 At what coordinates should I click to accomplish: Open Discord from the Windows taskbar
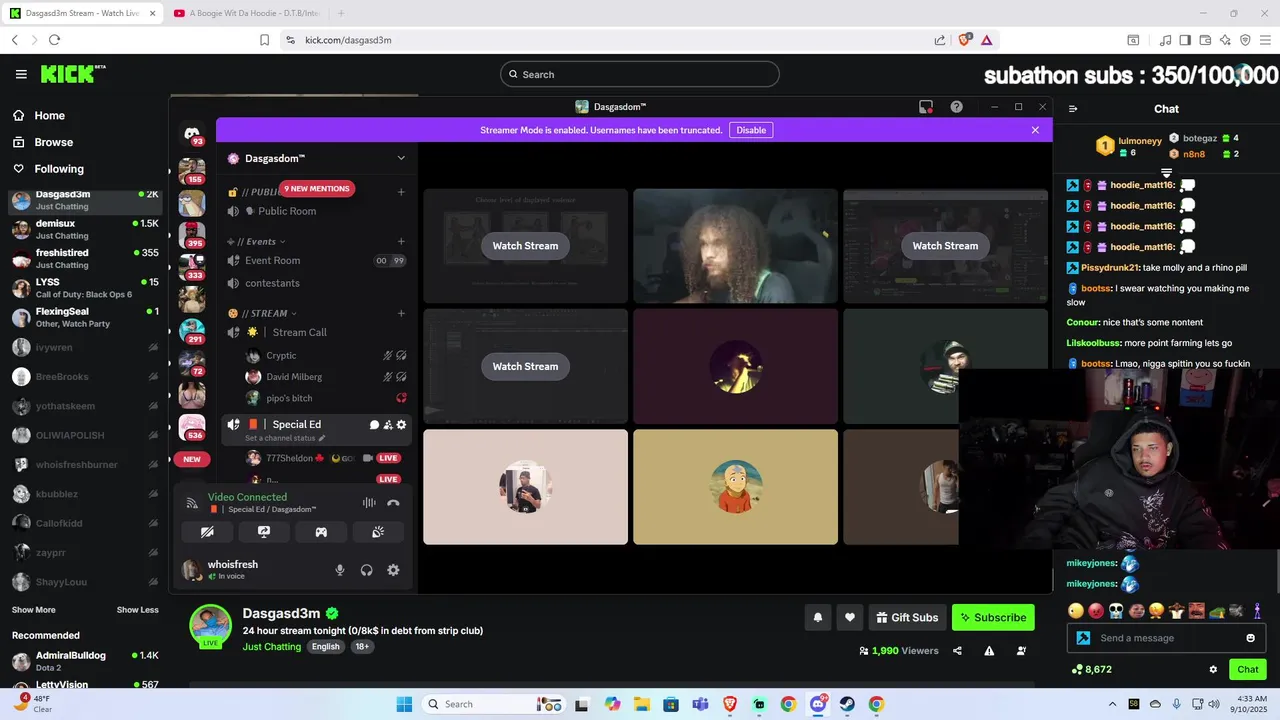pos(818,704)
